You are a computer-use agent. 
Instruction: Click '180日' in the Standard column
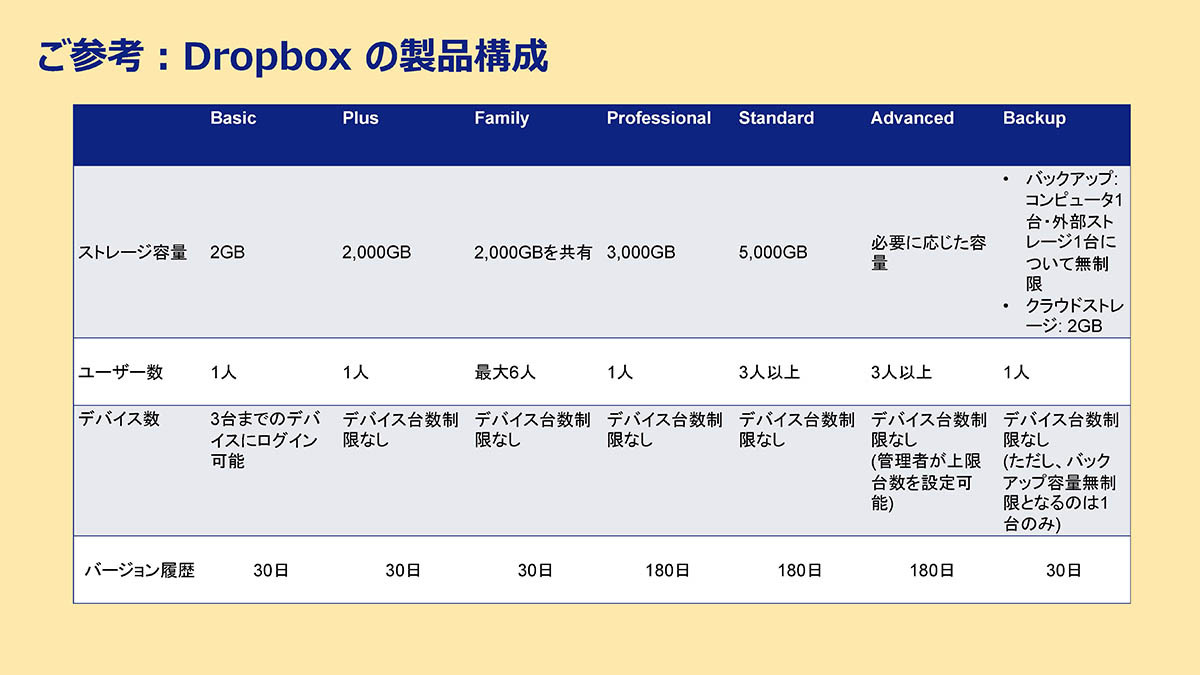click(x=799, y=571)
